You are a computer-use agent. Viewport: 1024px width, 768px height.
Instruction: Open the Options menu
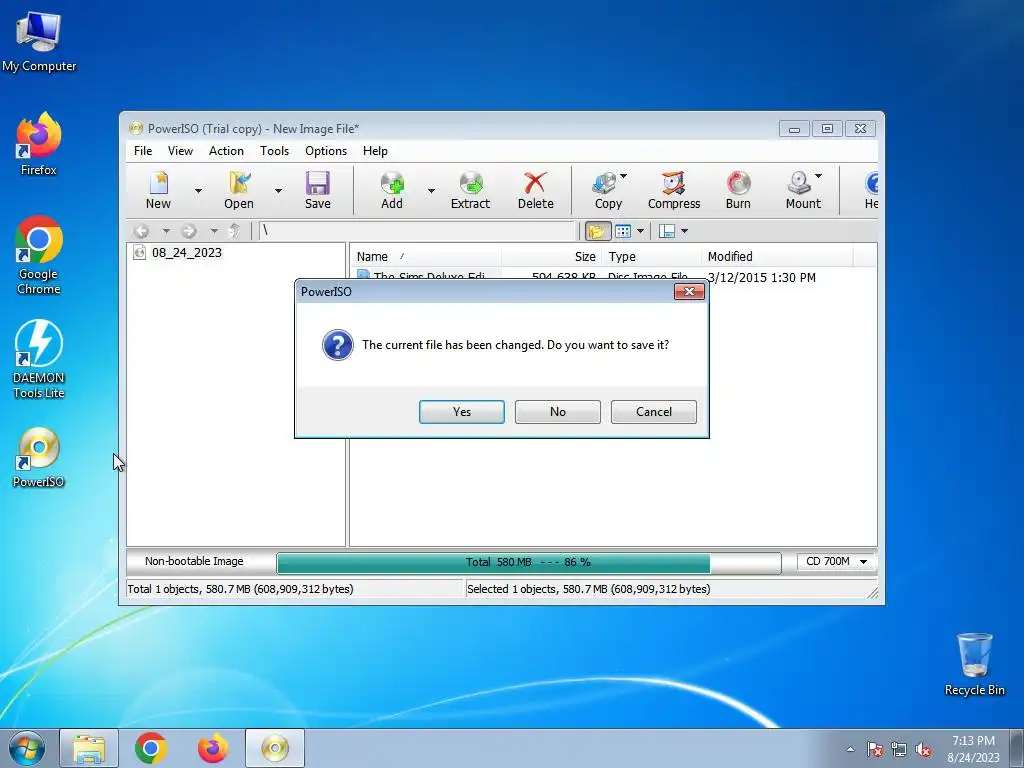(326, 151)
